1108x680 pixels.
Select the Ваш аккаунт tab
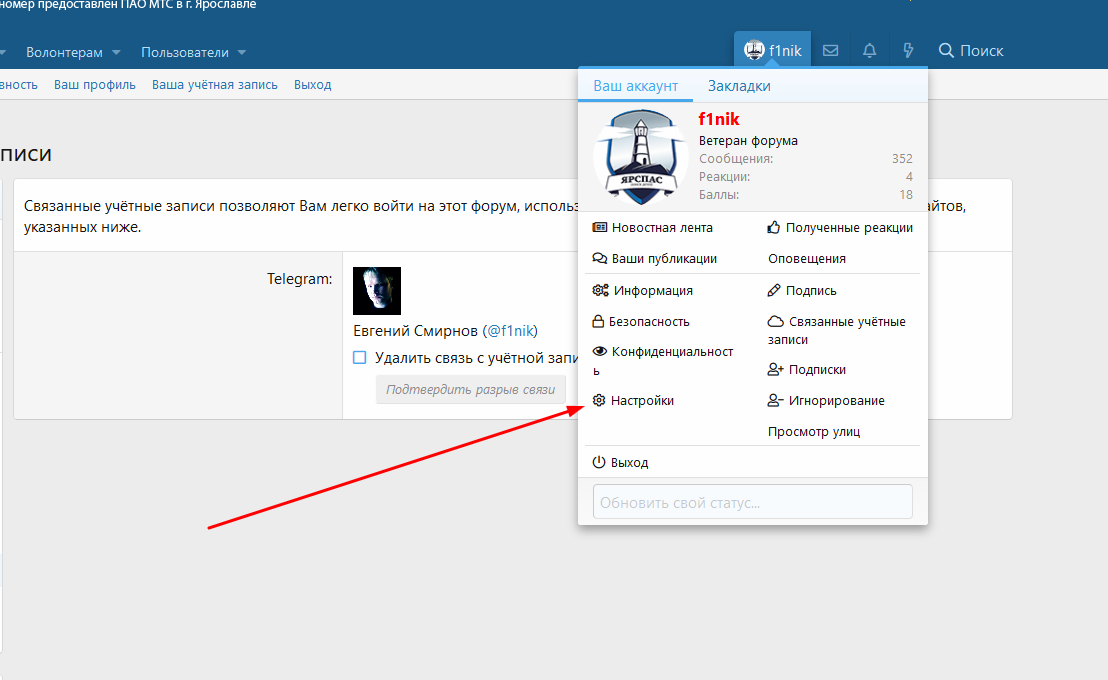(x=635, y=86)
